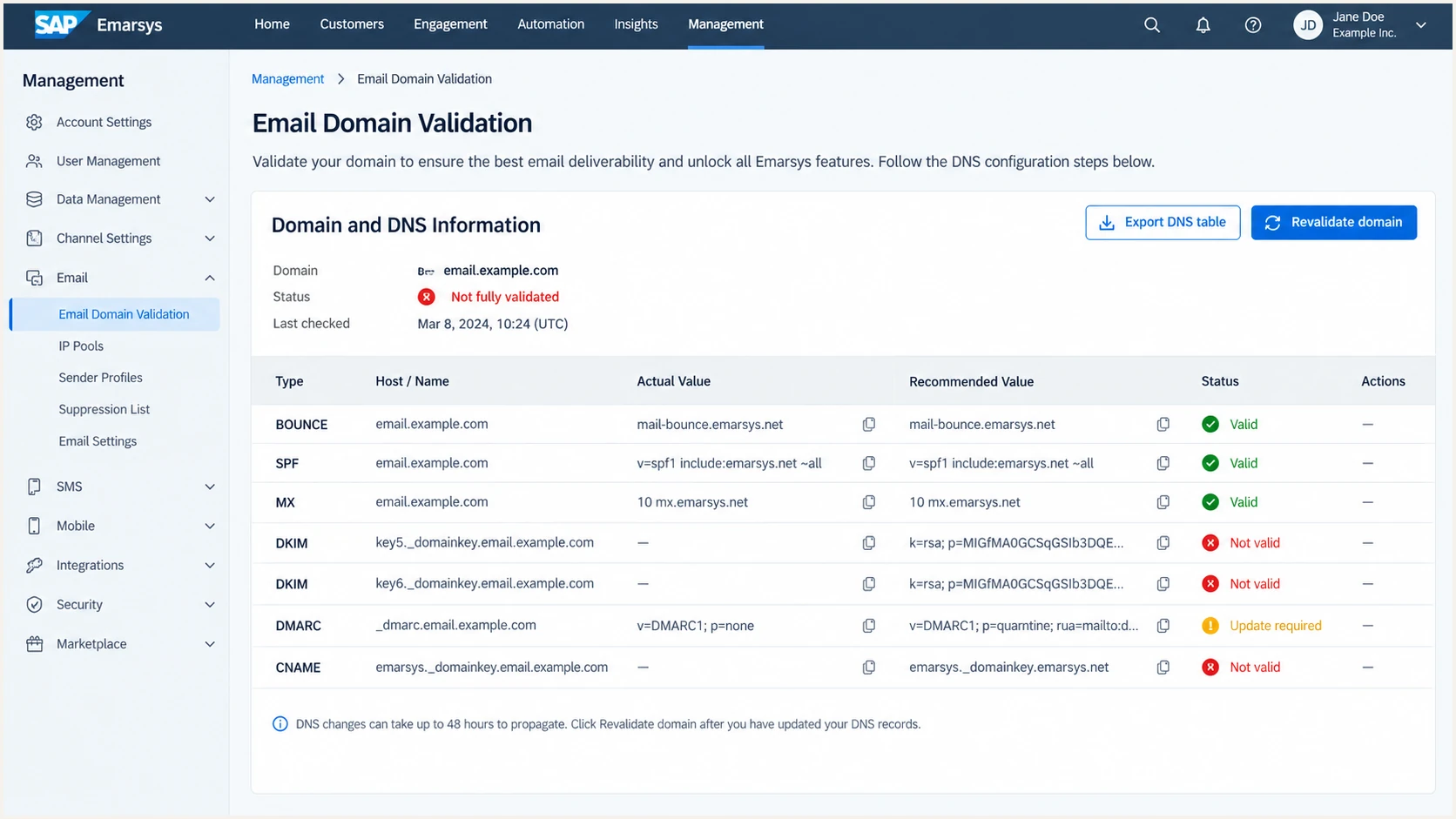Go to the Home tab
The image size is (1456, 819).
[x=272, y=24]
